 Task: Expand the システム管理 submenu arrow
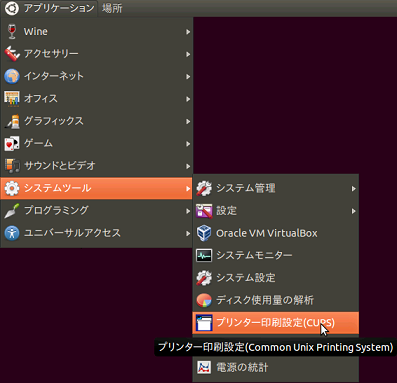click(x=353, y=189)
